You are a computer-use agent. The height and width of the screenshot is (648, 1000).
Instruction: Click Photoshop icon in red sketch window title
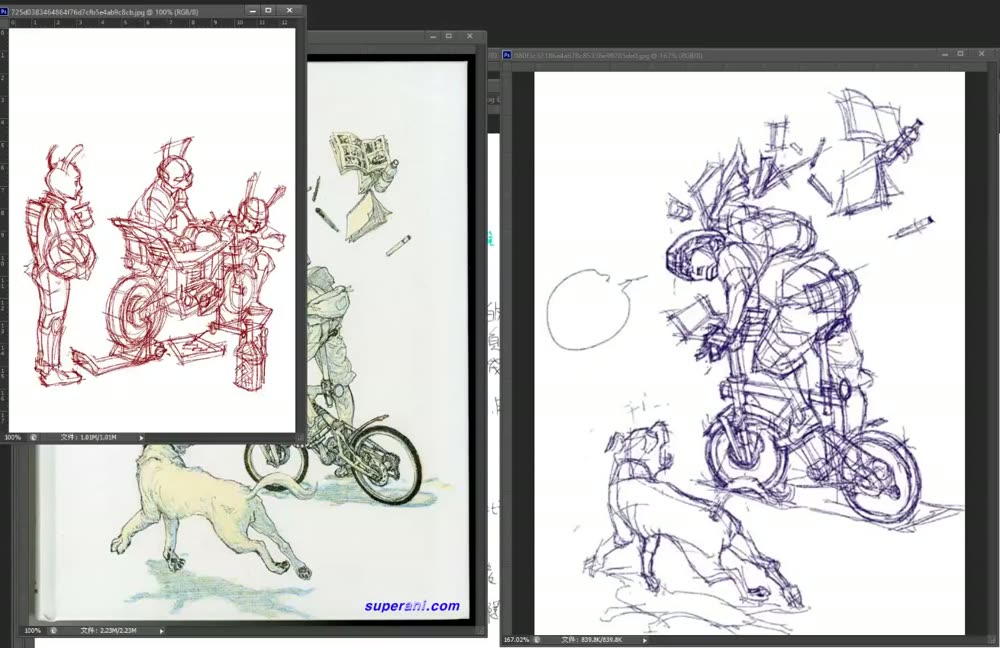[x=4, y=11]
